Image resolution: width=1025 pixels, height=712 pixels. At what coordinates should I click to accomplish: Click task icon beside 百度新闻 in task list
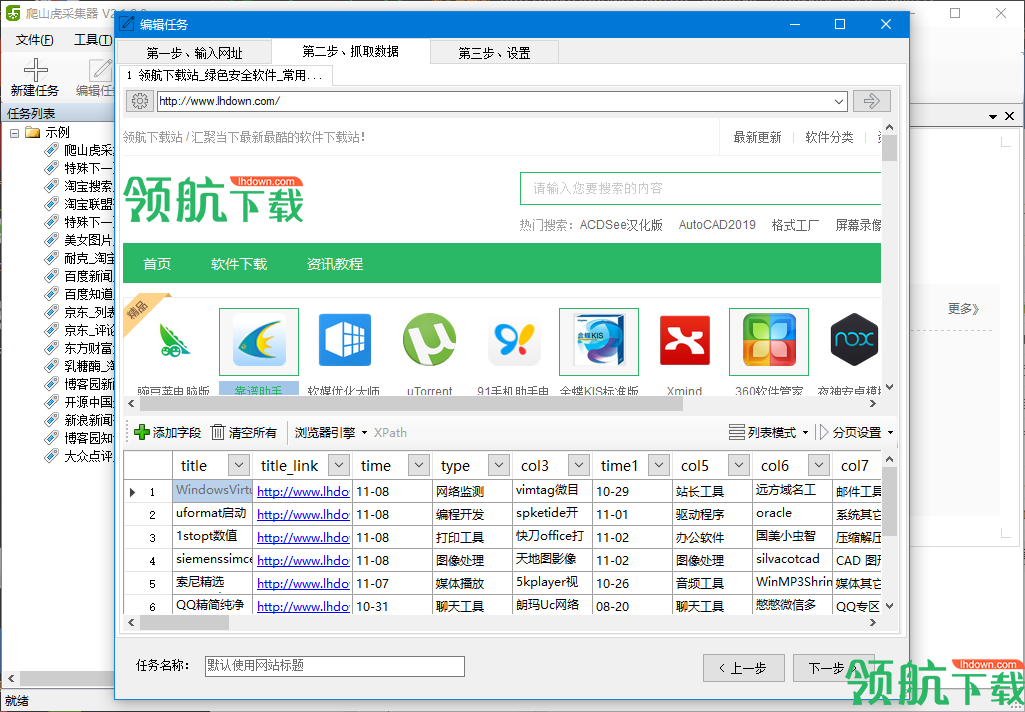(52, 276)
